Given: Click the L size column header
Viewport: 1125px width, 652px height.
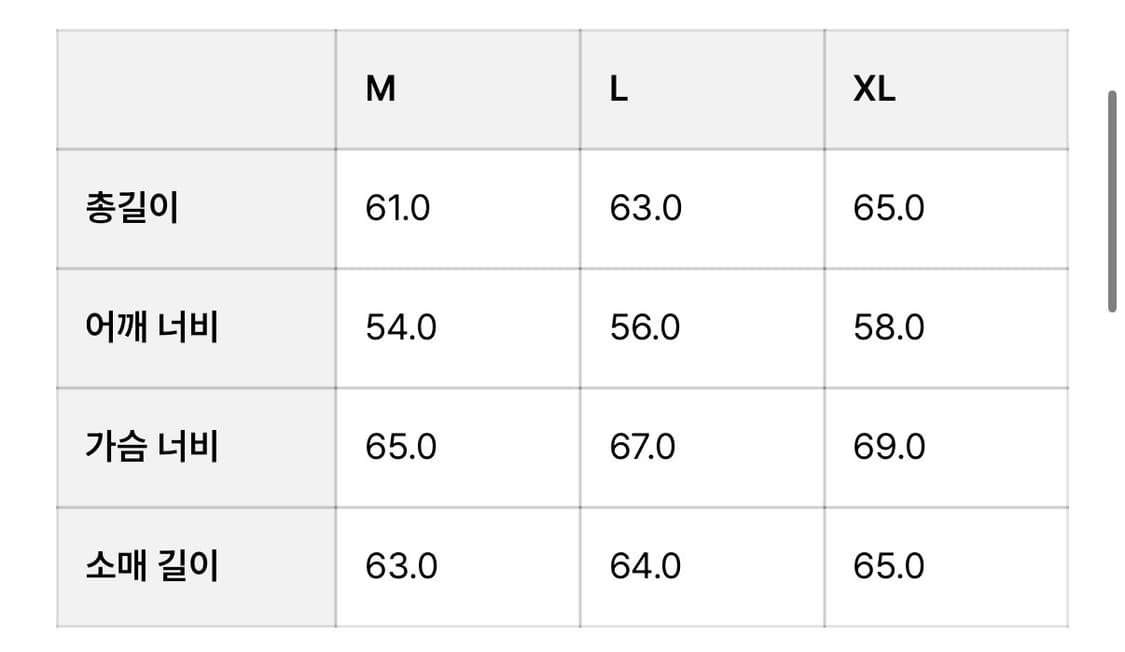Looking at the screenshot, I should tap(619, 90).
